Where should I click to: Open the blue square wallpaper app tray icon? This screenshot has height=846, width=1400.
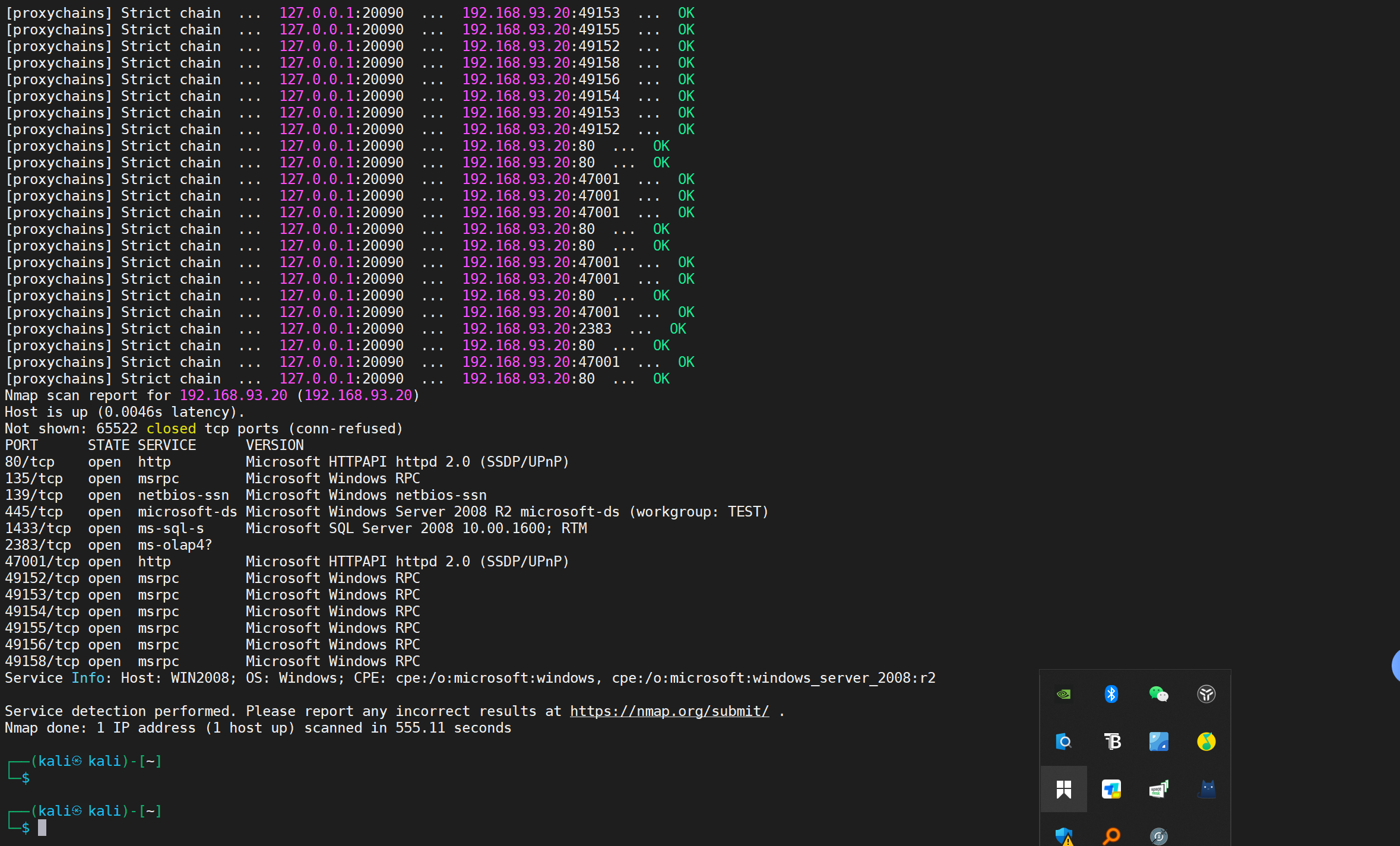1158,742
